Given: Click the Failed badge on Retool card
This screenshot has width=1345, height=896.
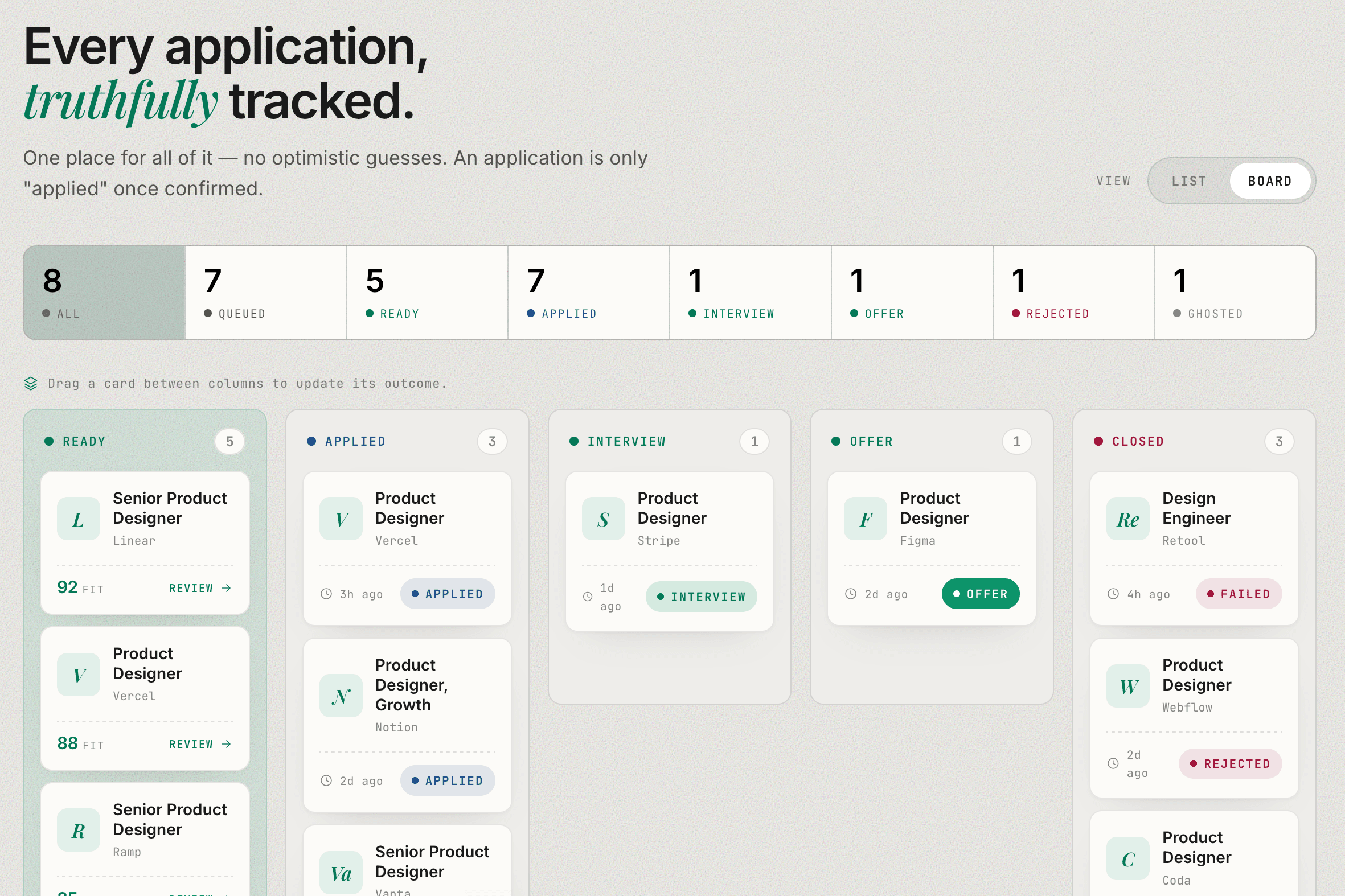Looking at the screenshot, I should (1239, 594).
